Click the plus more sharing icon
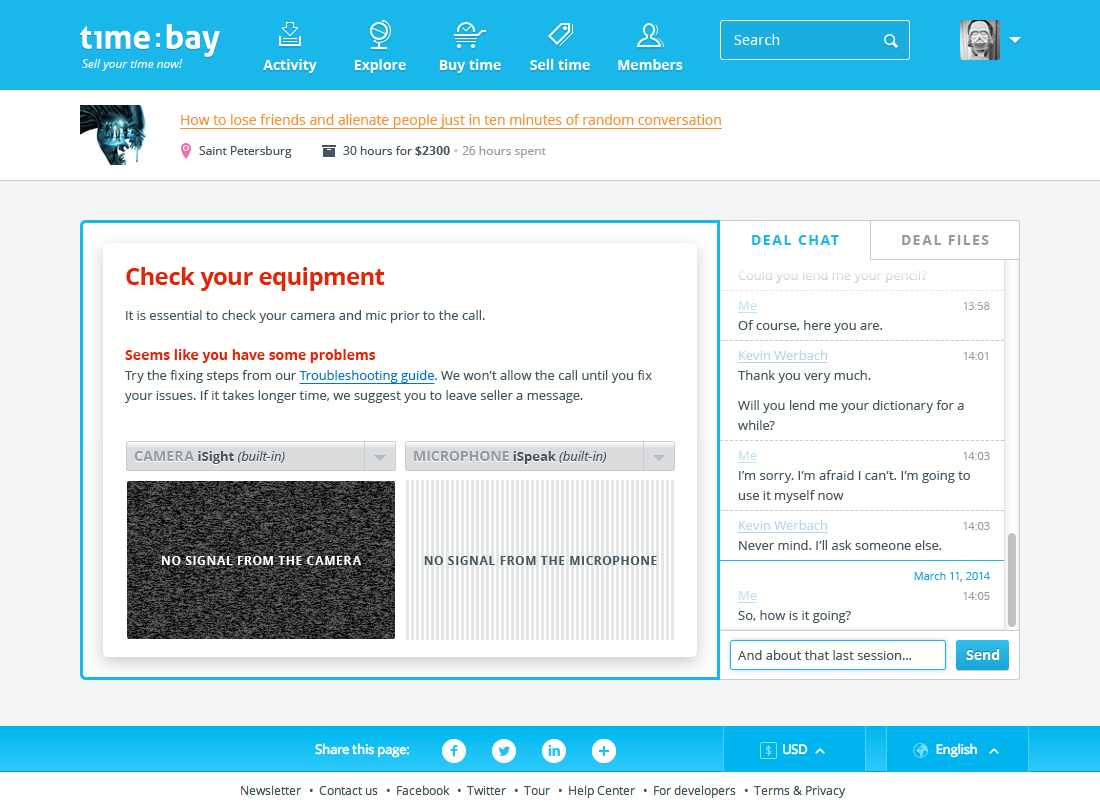Image resolution: width=1100 pixels, height=810 pixels. point(604,751)
